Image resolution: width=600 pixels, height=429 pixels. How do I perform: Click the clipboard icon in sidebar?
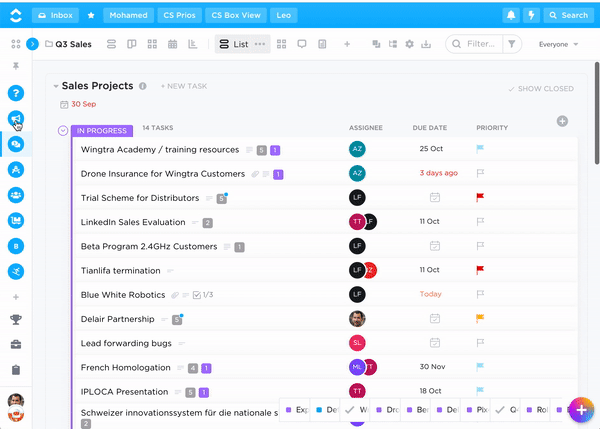tap(16, 370)
